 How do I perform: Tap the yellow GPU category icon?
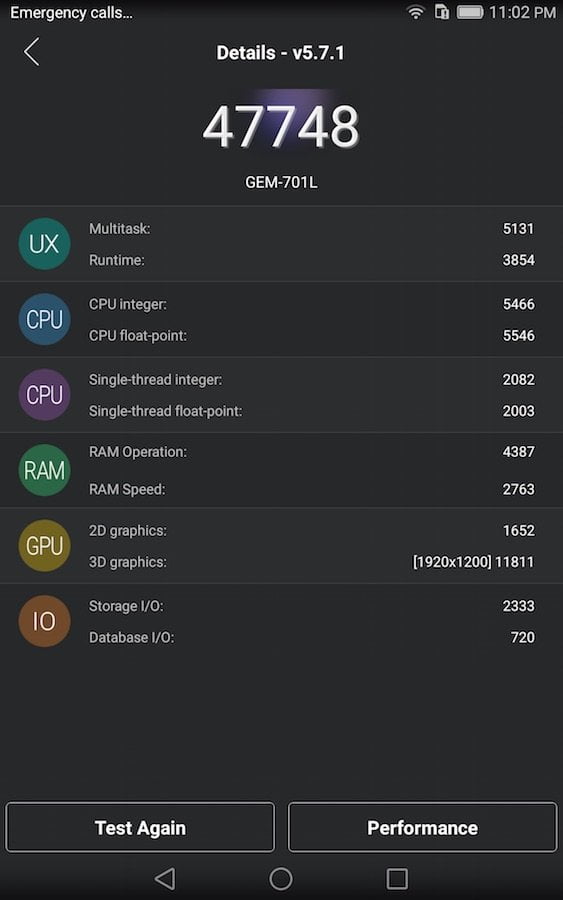coord(44,545)
